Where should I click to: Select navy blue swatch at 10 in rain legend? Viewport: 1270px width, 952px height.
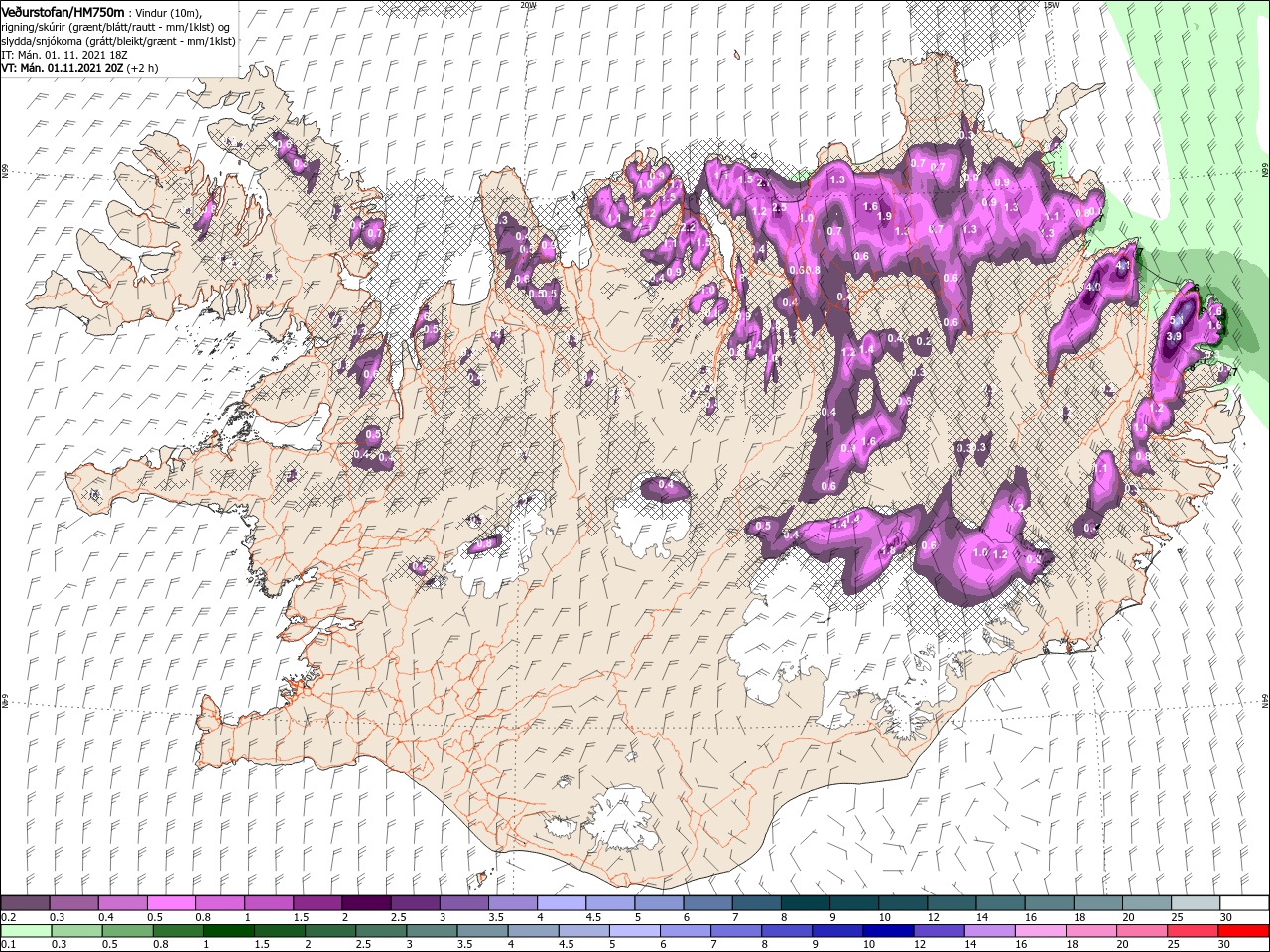click(887, 931)
